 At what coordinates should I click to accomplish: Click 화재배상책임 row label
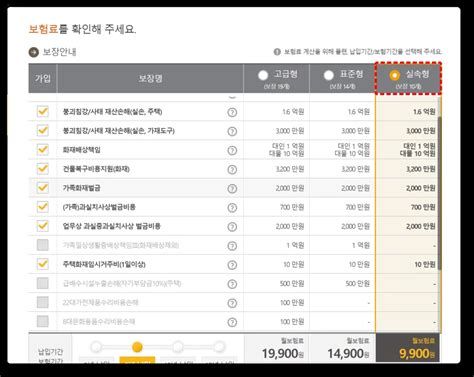coord(82,150)
